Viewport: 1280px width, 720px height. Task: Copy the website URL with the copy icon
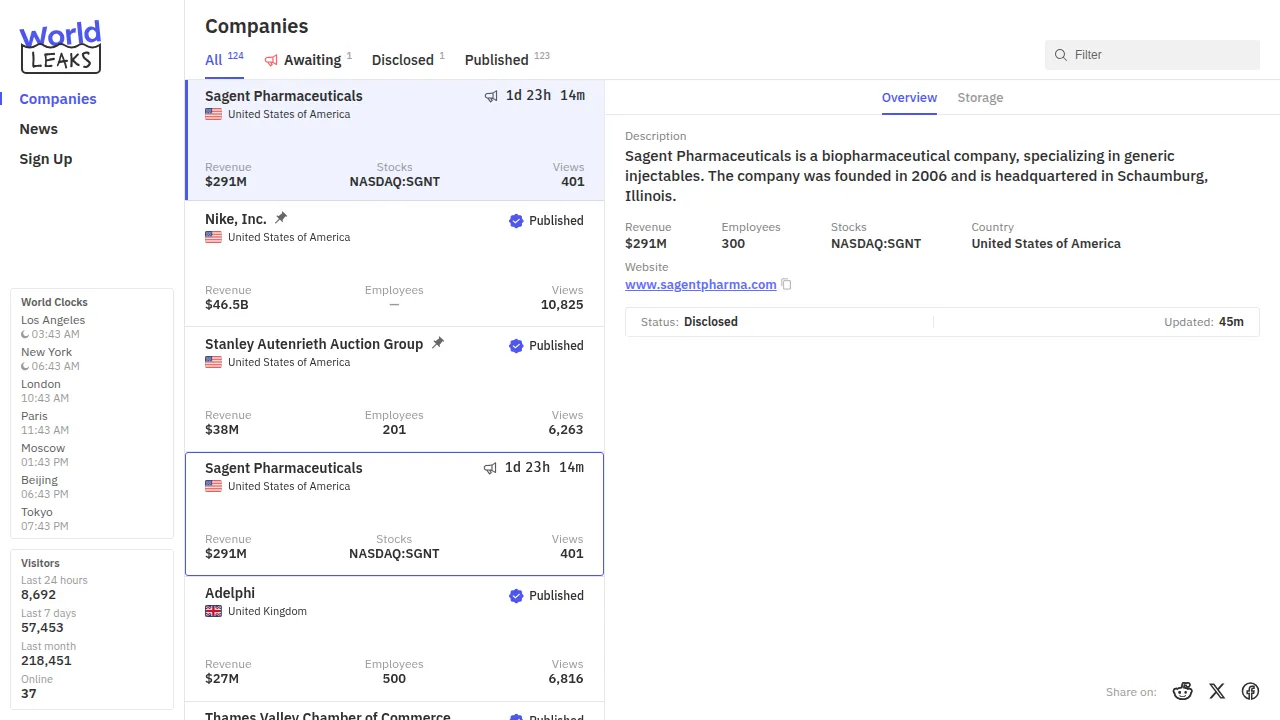point(786,285)
